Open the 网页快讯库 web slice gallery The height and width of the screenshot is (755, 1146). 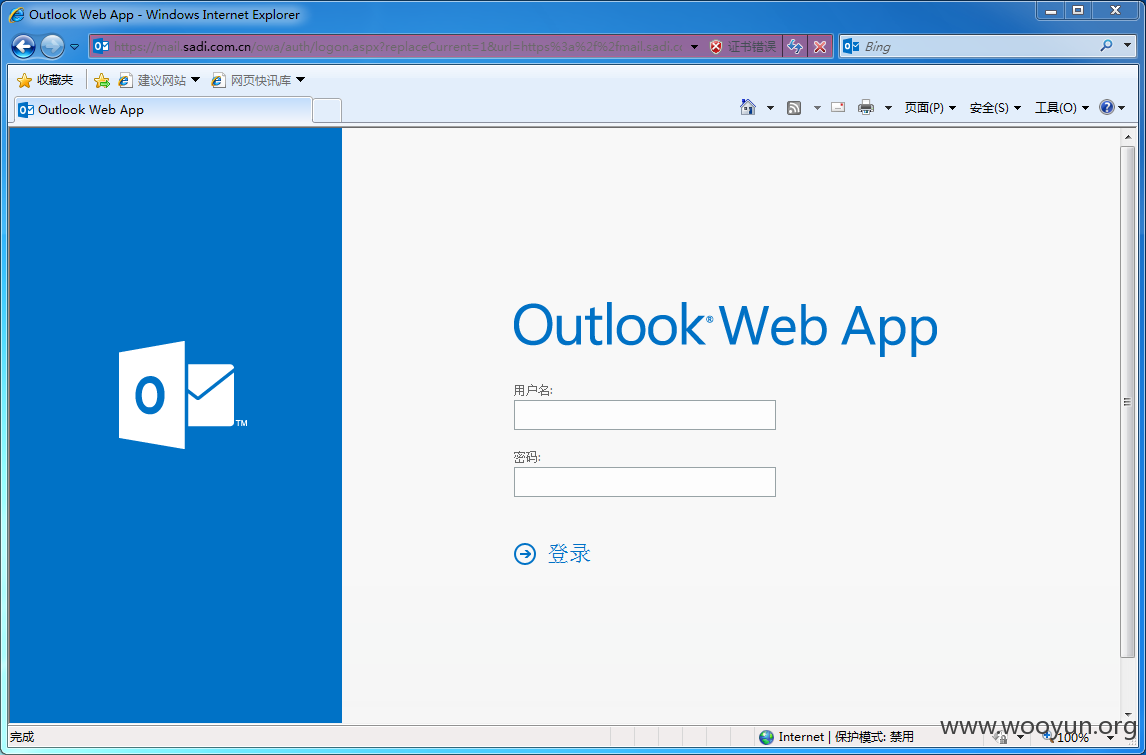click(x=251, y=80)
